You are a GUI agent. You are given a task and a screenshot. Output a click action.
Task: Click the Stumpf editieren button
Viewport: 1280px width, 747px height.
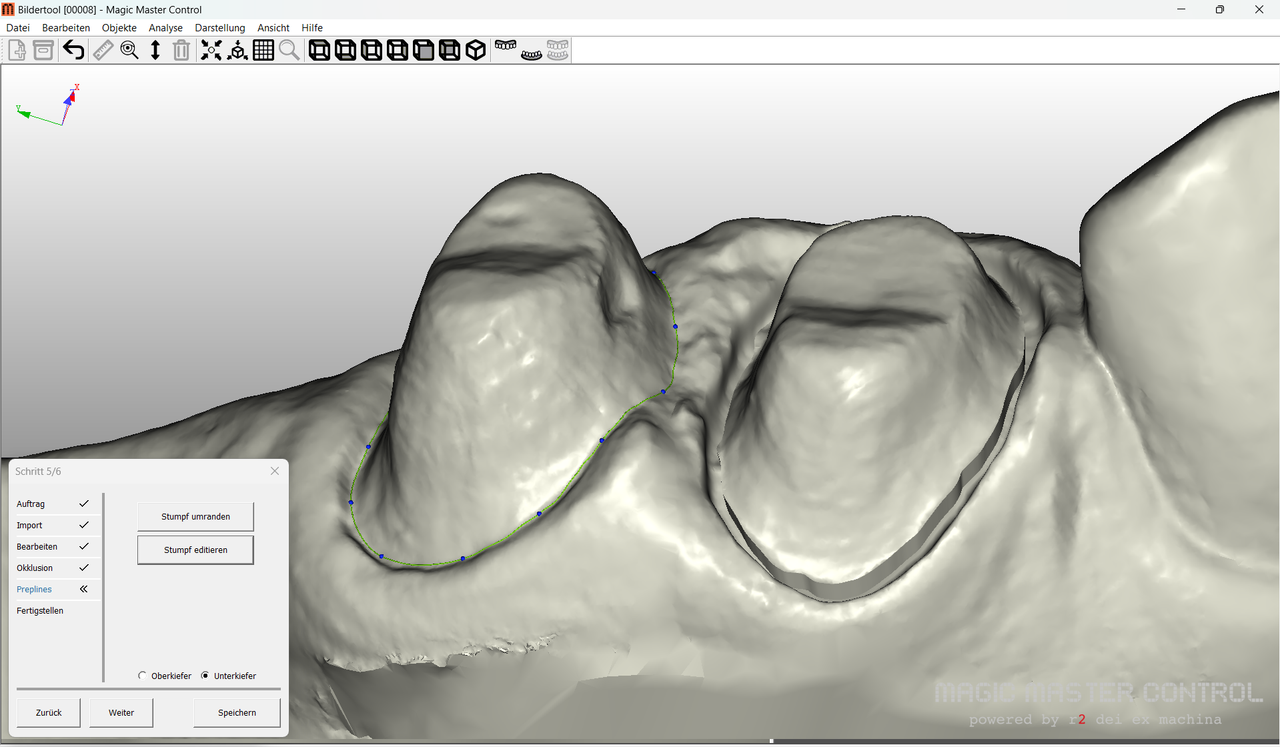(x=196, y=550)
